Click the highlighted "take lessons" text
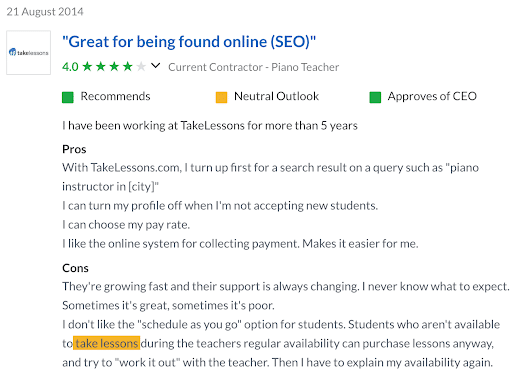The width and height of the screenshot is (512, 378). click(x=107, y=343)
